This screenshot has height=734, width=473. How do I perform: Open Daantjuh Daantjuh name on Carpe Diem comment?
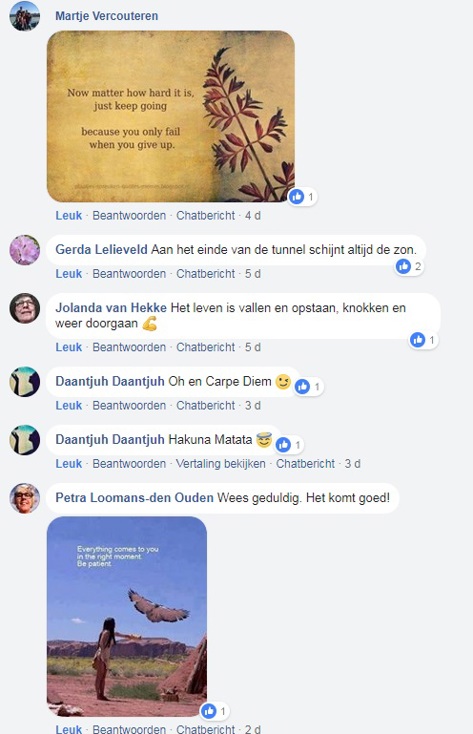tap(110, 382)
